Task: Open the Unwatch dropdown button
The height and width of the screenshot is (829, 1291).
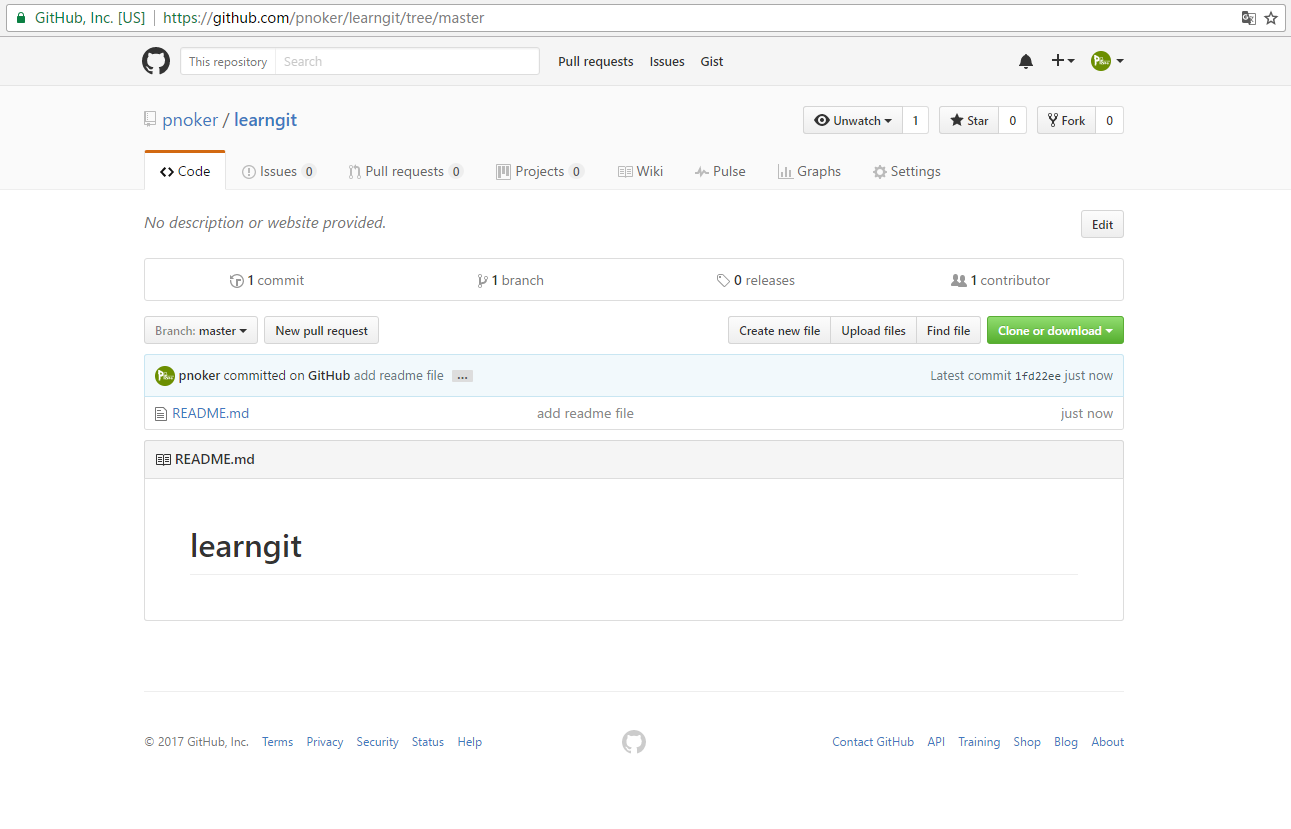Action: [x=853, y=121]
